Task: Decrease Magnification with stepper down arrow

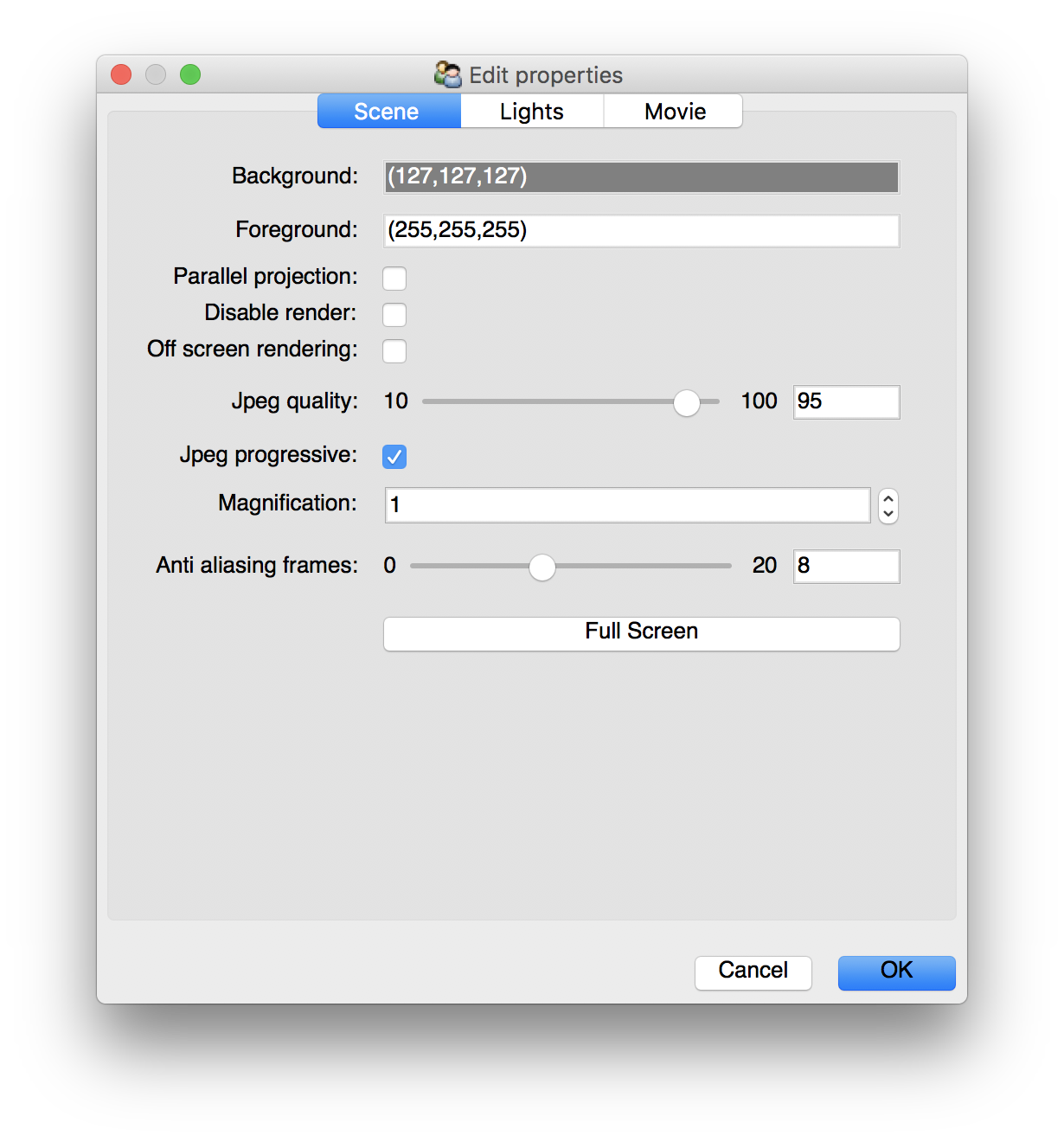Action: pos(888,514)
